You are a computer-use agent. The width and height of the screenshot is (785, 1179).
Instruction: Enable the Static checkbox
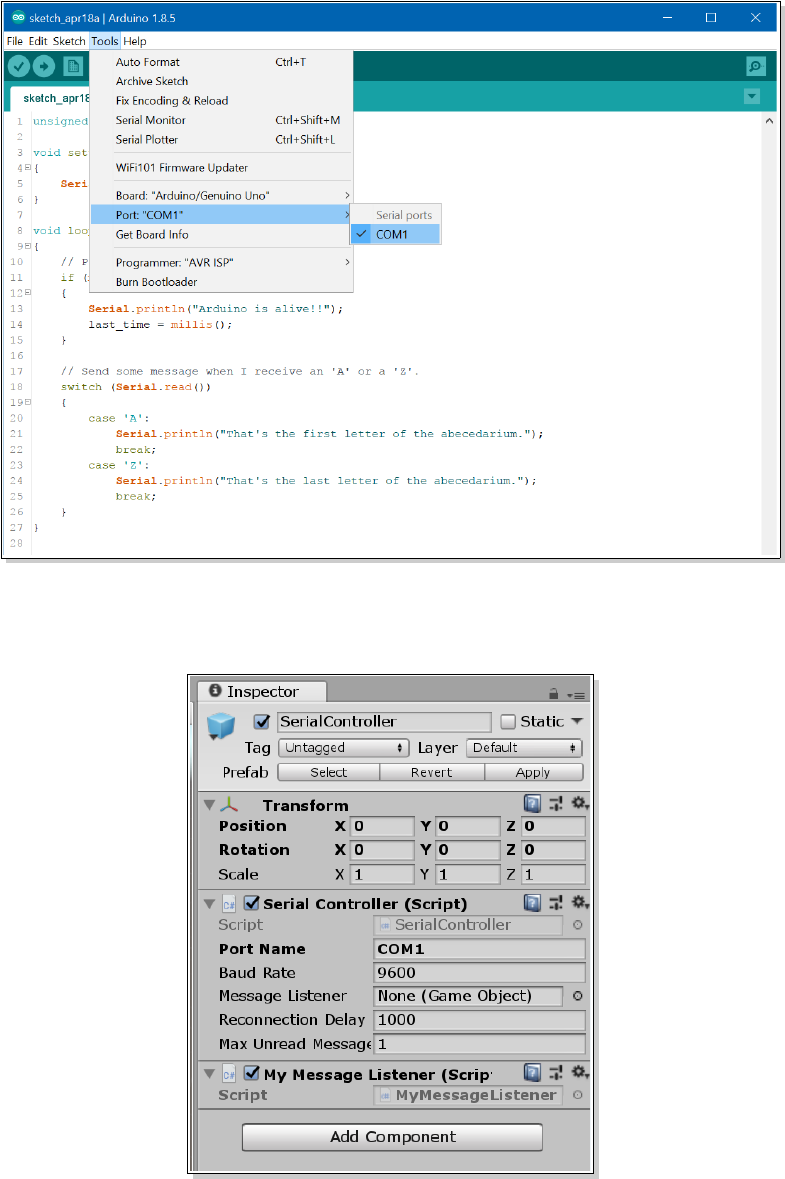508,722
